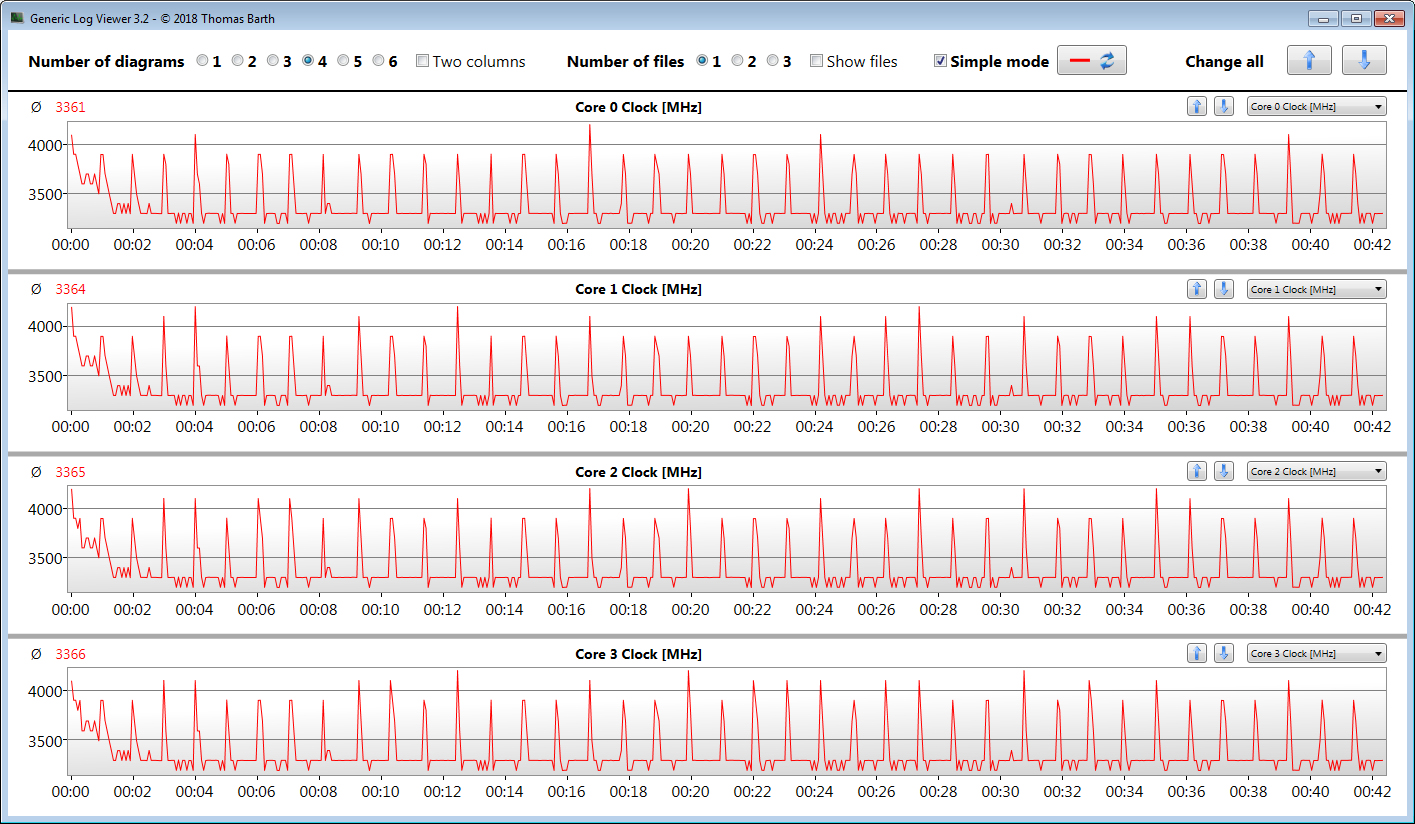Click up arrow for Core 0 Clock diagram

pos(1197,107)
